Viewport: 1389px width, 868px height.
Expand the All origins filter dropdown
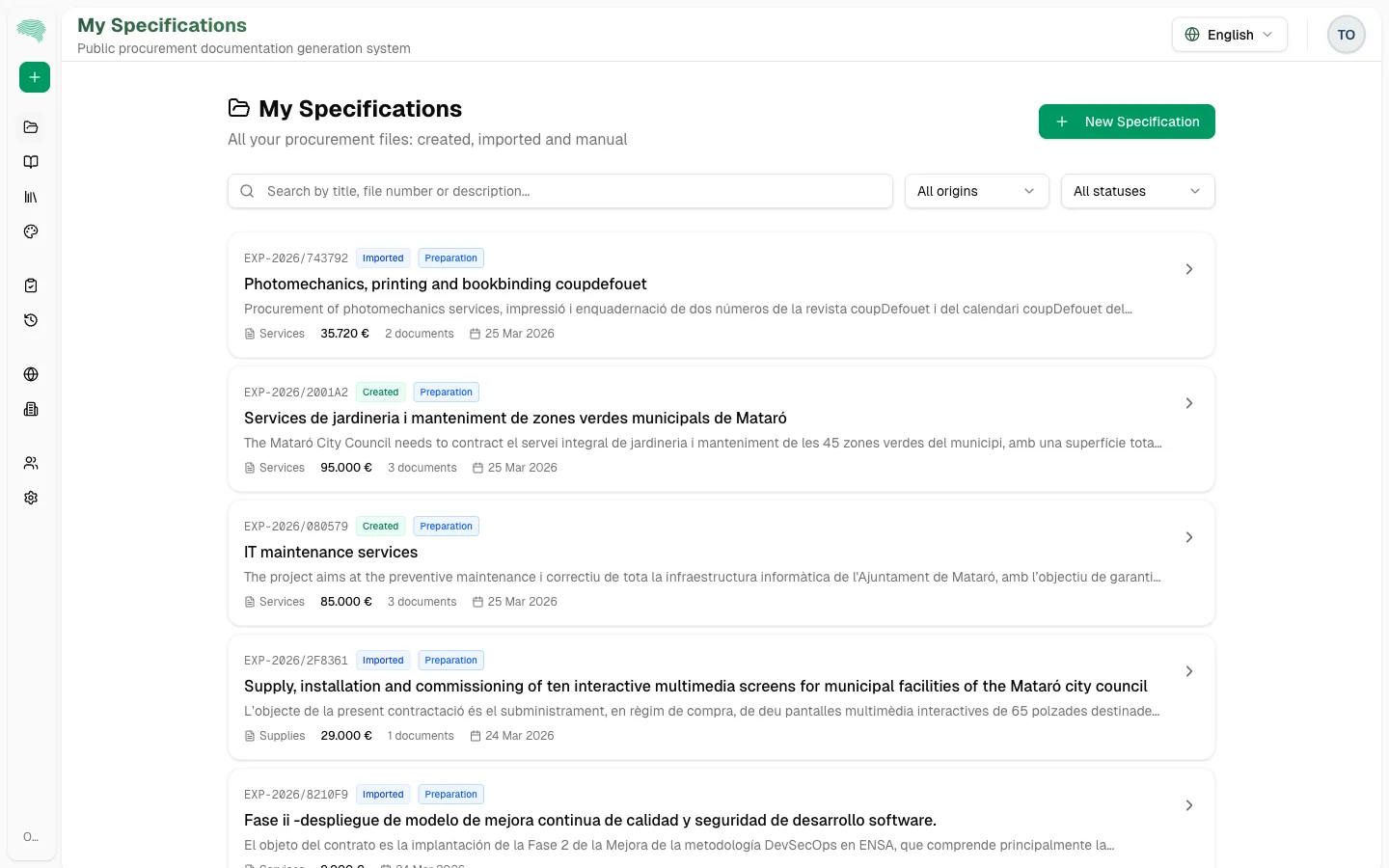coord(976,191)
